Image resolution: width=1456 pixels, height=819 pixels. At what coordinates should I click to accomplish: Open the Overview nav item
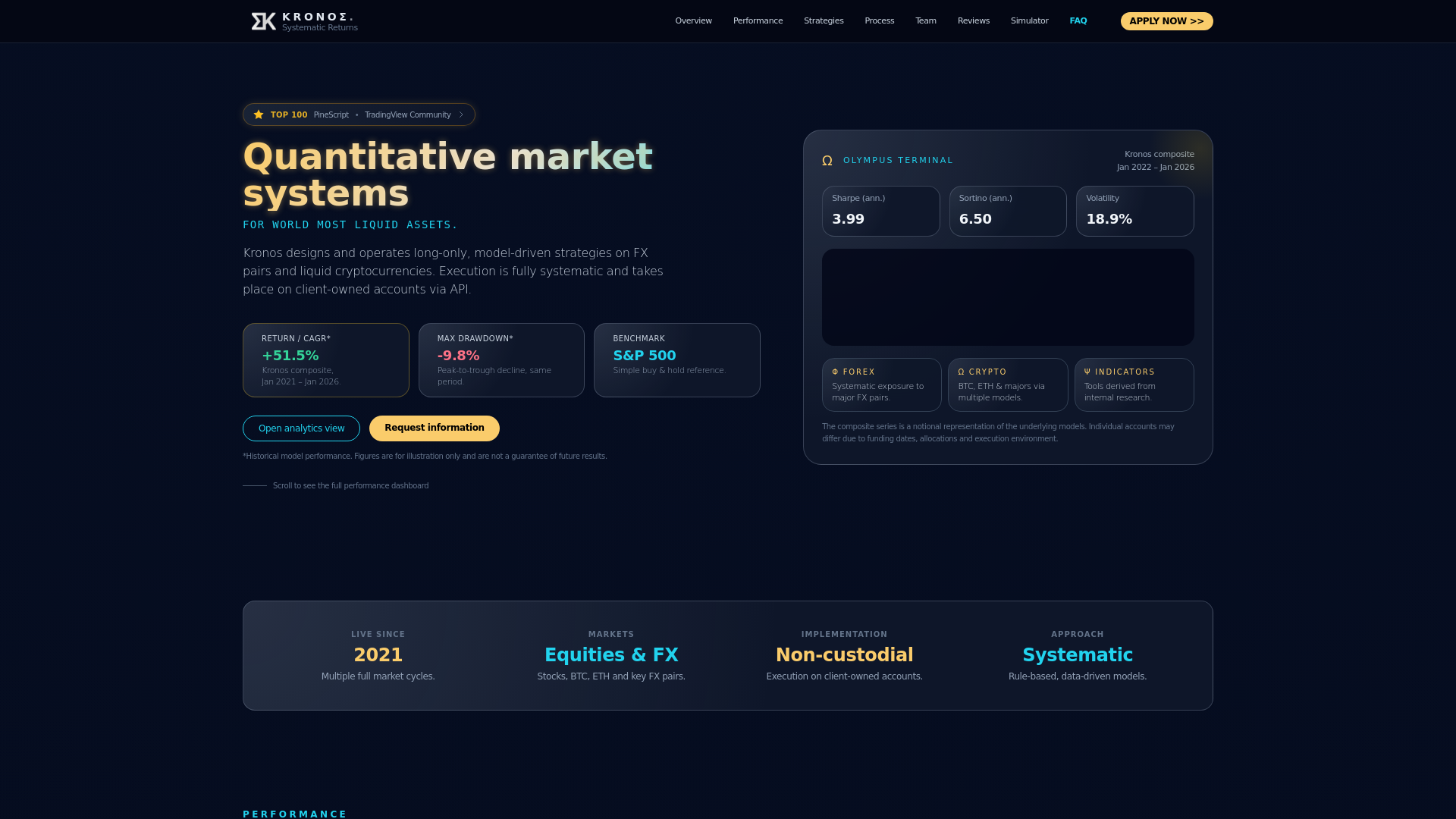pyautogui.click(x=693, y=21)
